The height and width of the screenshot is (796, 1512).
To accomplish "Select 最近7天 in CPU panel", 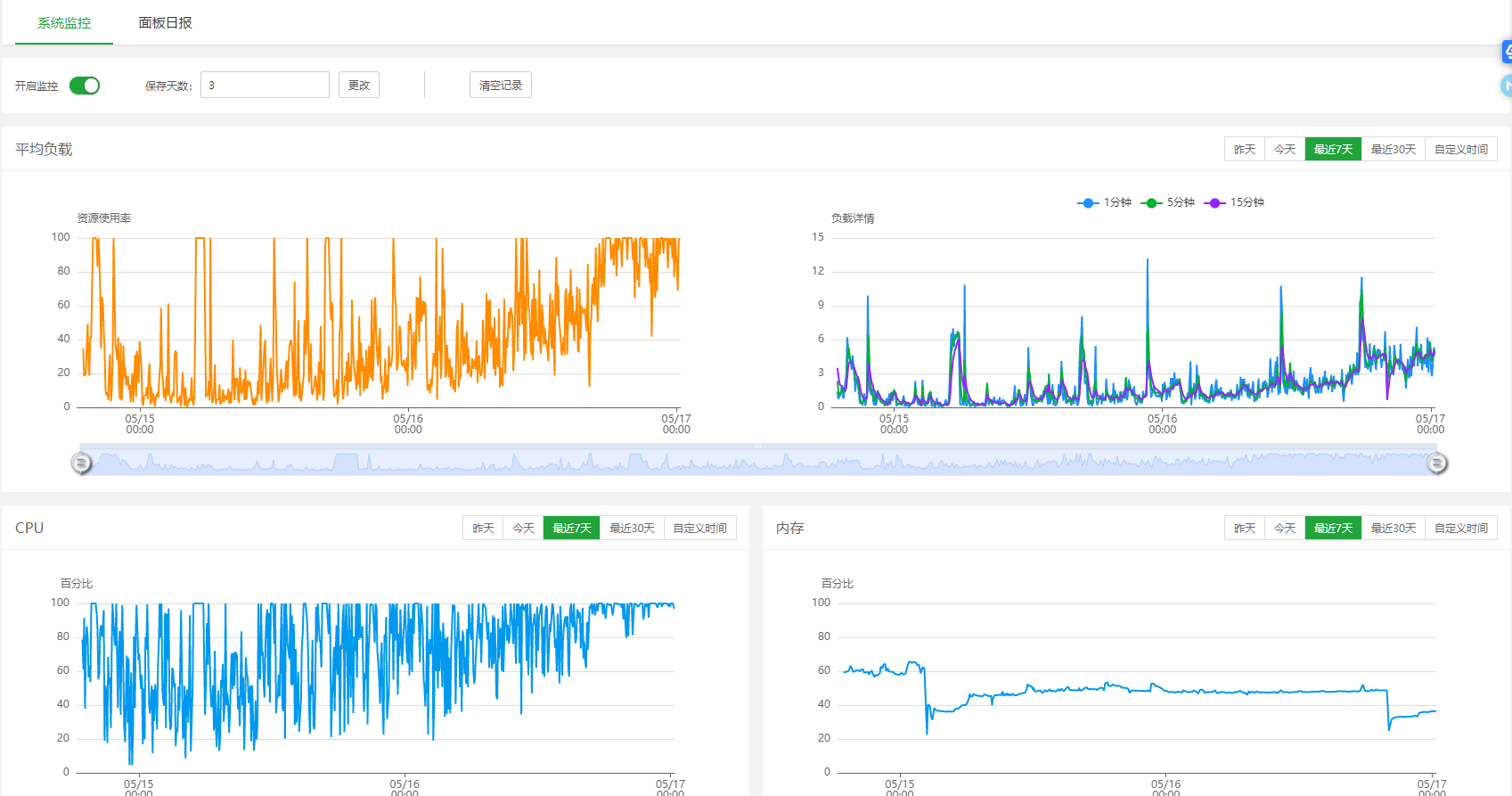I will pyautogui.click(x=571, y=528).
